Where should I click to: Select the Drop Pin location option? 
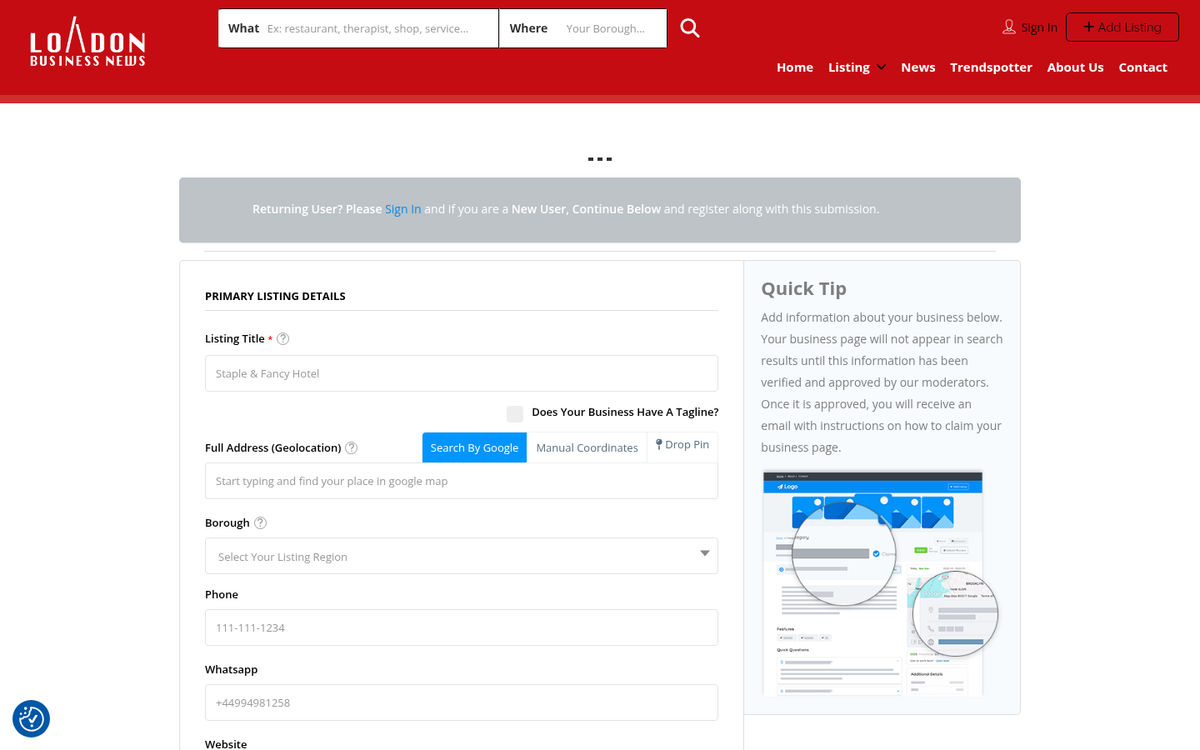pos(682,445)
